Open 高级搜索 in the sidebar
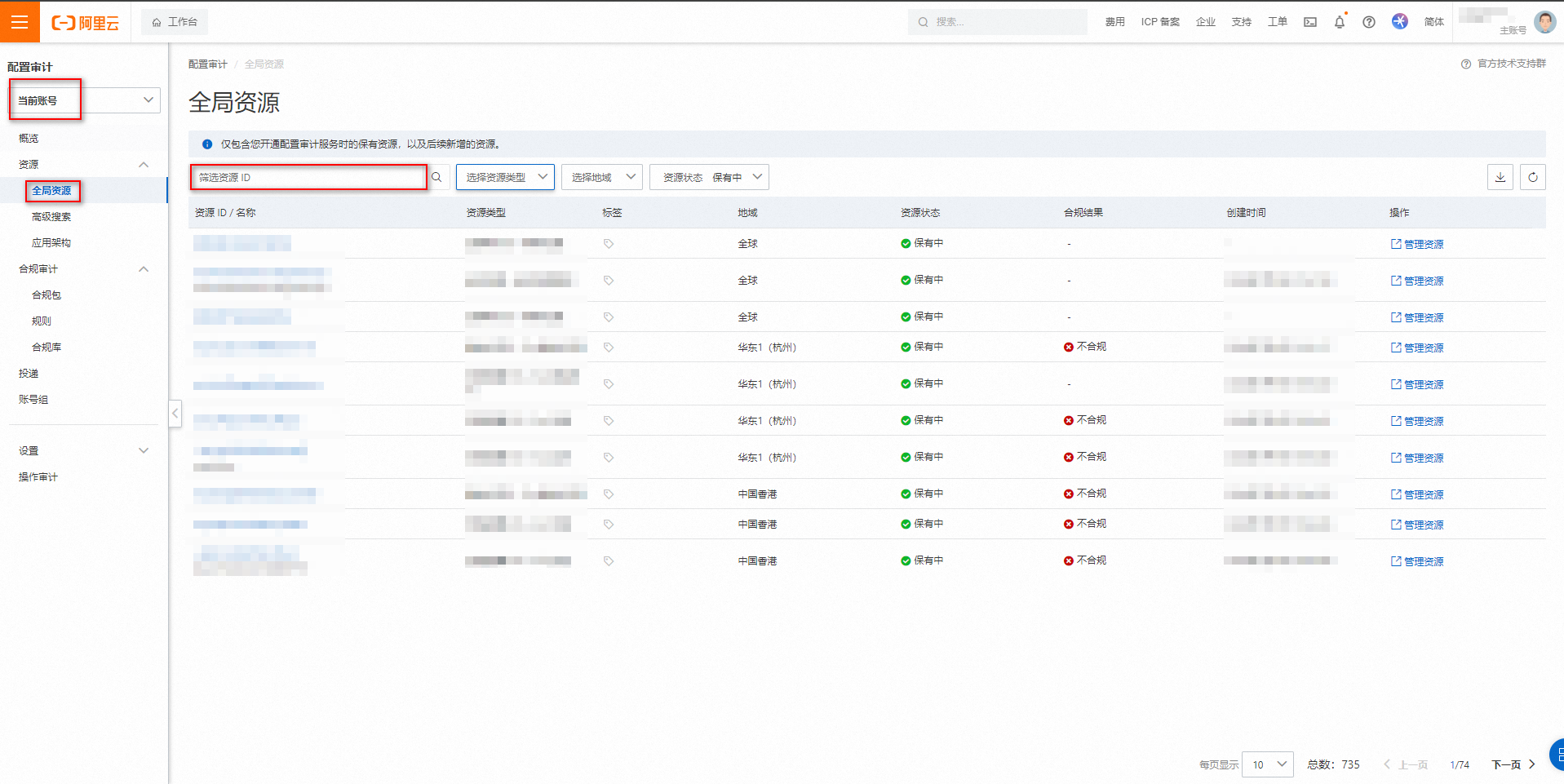The width and height of the screenshot is (1564, 784). (51, 217)
